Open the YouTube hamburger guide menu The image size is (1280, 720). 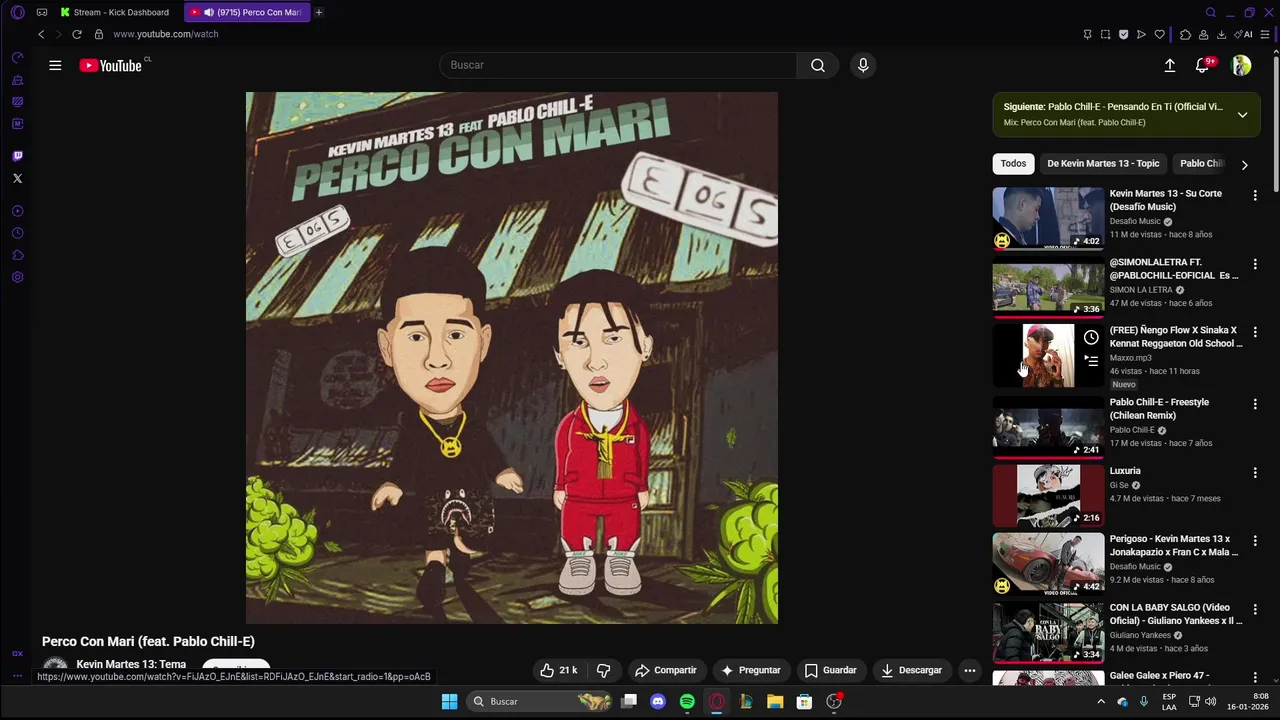tap(55, 65)
